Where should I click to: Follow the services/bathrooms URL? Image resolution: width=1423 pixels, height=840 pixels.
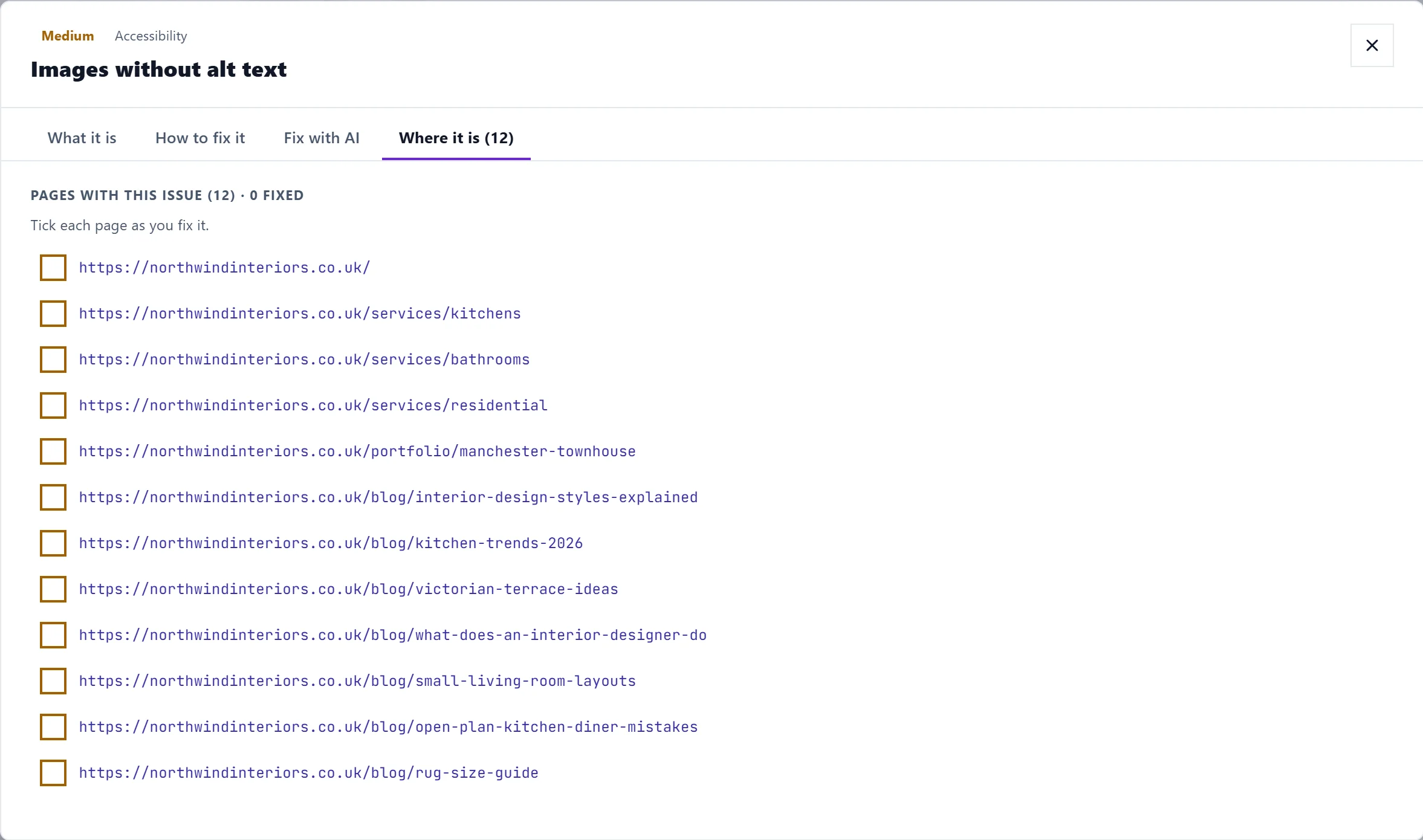click(x=304, y=360)
